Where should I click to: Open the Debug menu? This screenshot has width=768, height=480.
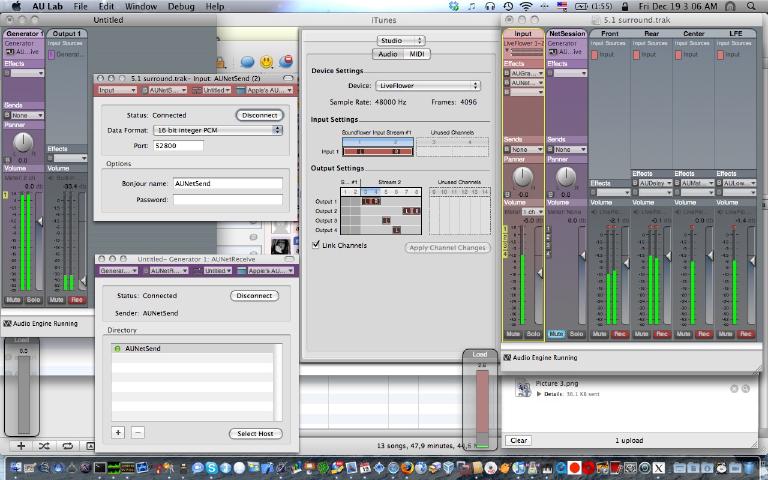[x=181, y=6]
